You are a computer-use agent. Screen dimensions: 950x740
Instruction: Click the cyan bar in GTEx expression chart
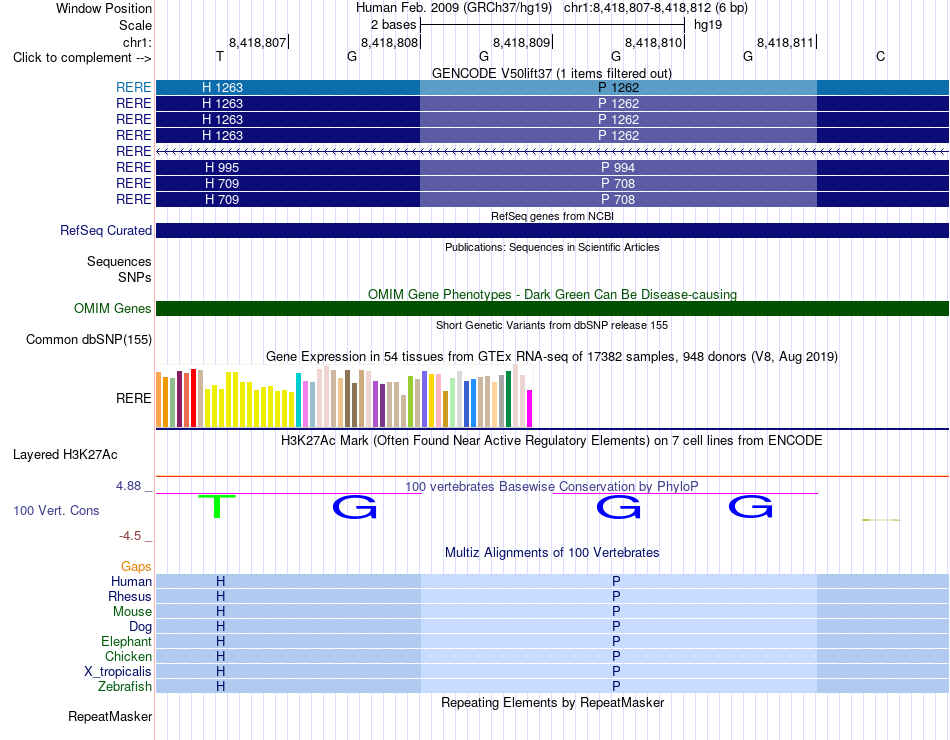click(298, 400)
